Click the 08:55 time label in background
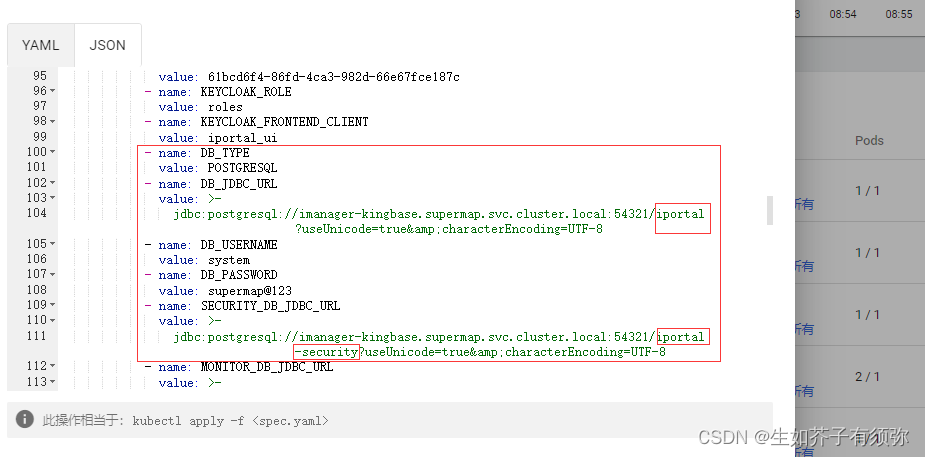The width and height of the screenshot is (925, 457). (x=898, y=14)
